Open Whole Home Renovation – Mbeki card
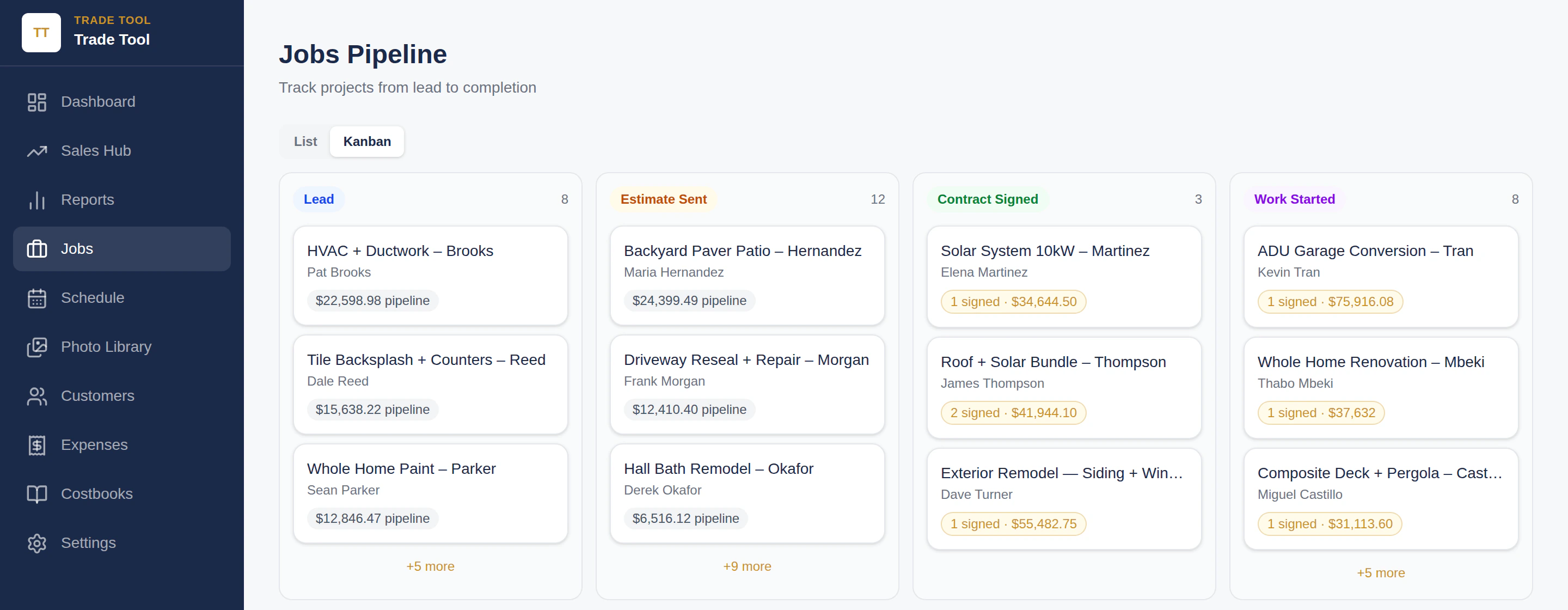 click(1381, 388)
